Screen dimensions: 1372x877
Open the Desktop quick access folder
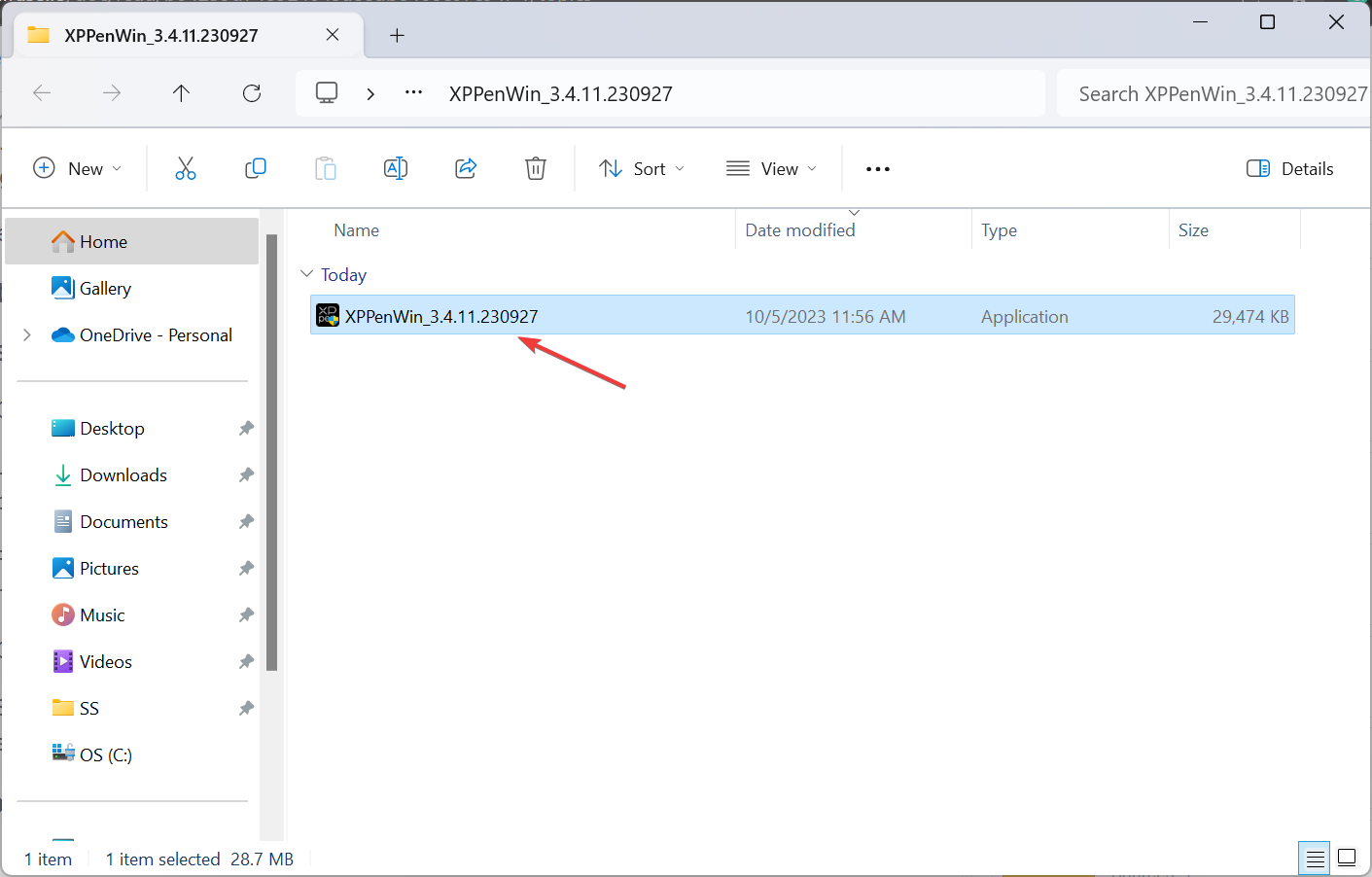click(112, 428)
